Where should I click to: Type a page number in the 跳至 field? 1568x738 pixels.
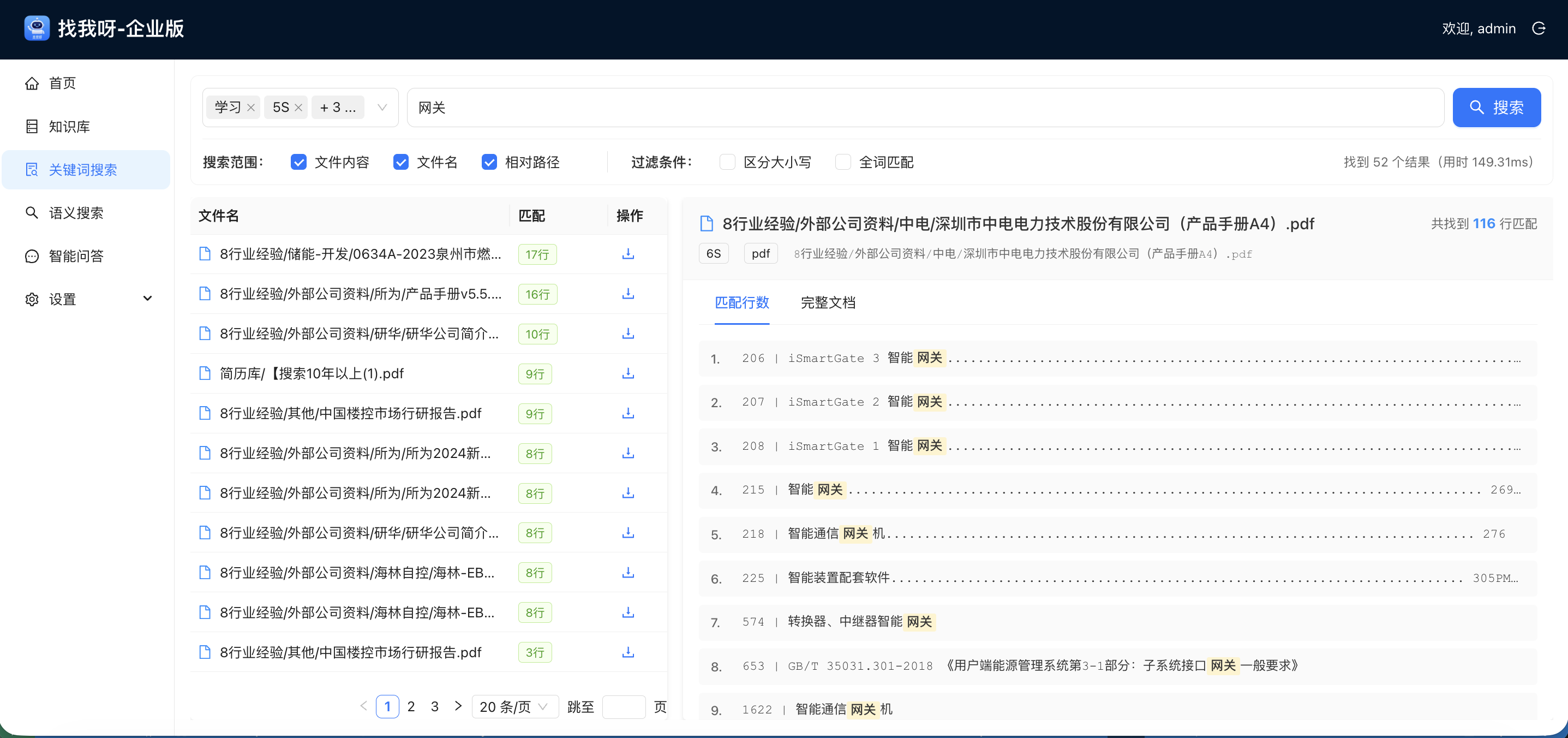pyautogui.click(x=624, y=706)
